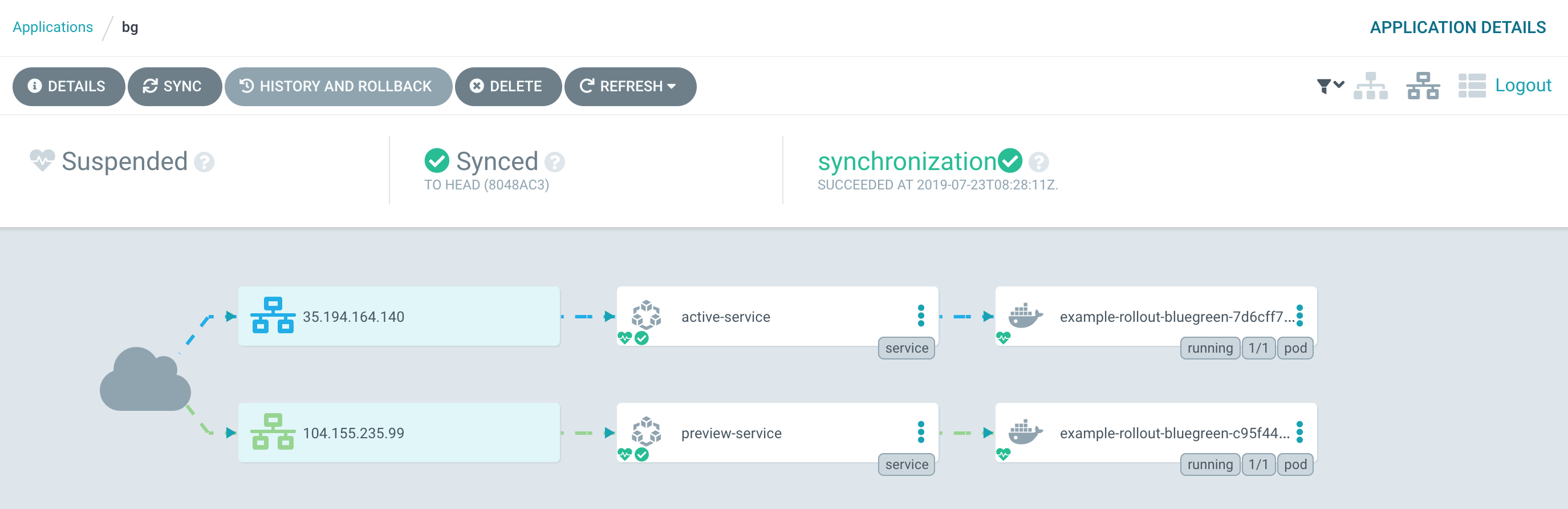This screenshot has height=509, width=1568.
Task: Open the preview-service kebab menu
Action: pos(921,431)
